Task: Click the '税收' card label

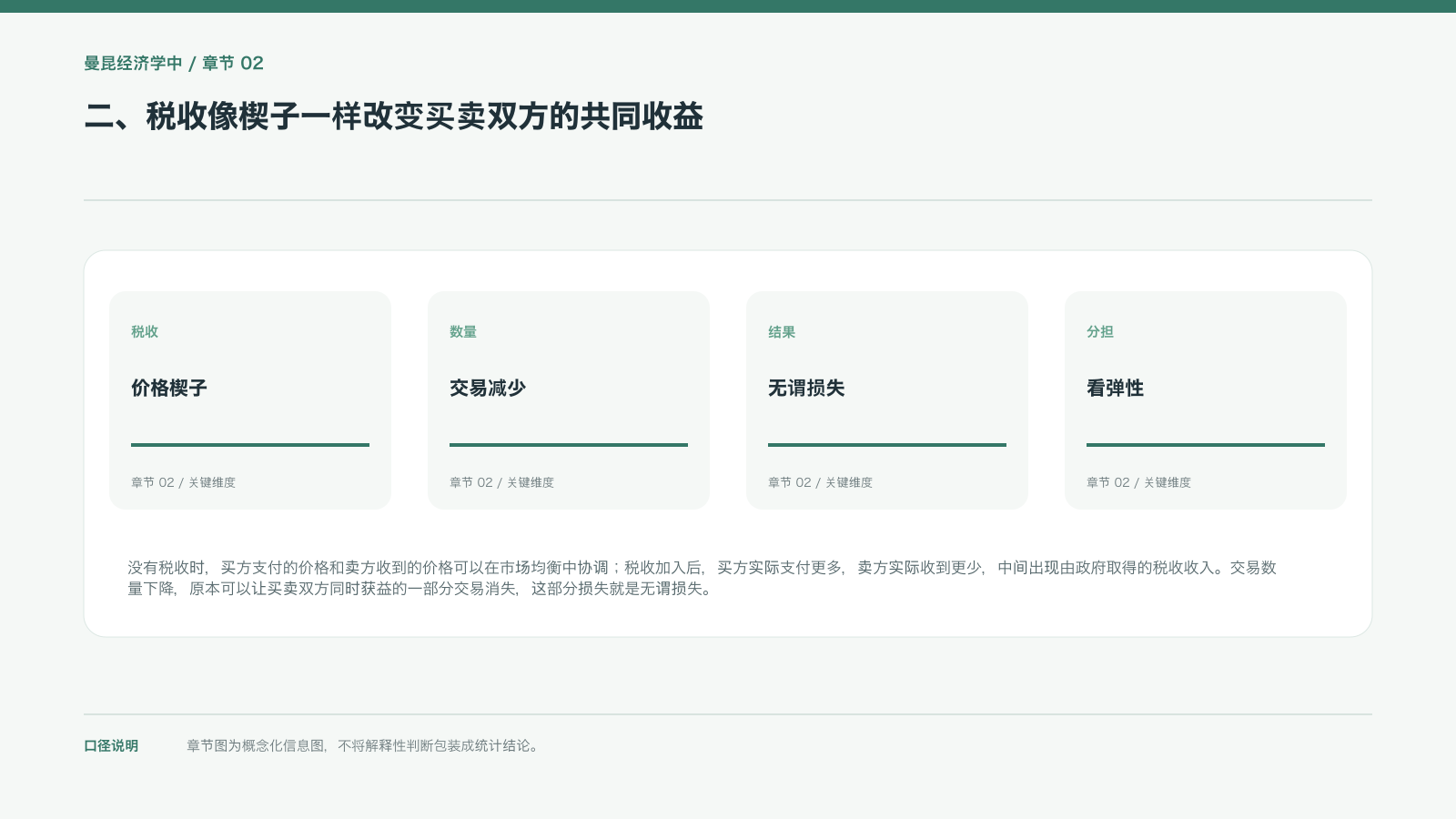Action: point(145,332)
